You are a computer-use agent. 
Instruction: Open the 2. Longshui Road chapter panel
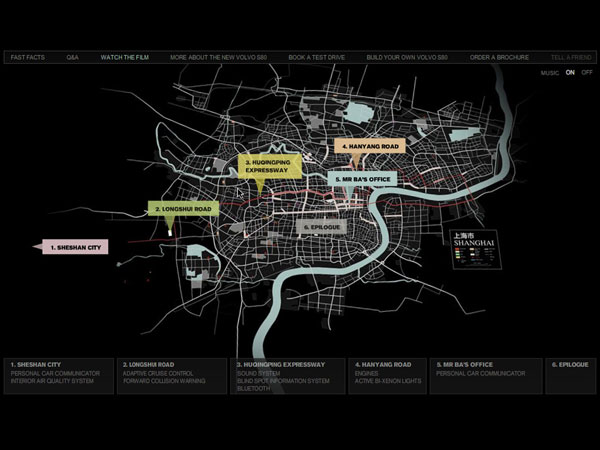(172, 376)
